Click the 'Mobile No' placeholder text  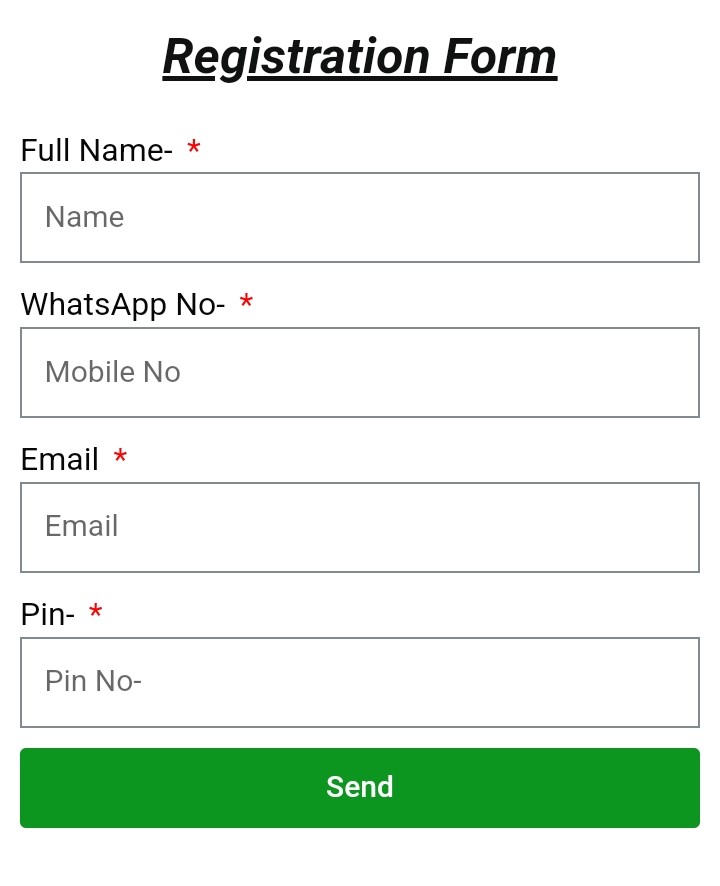(113, 372)
